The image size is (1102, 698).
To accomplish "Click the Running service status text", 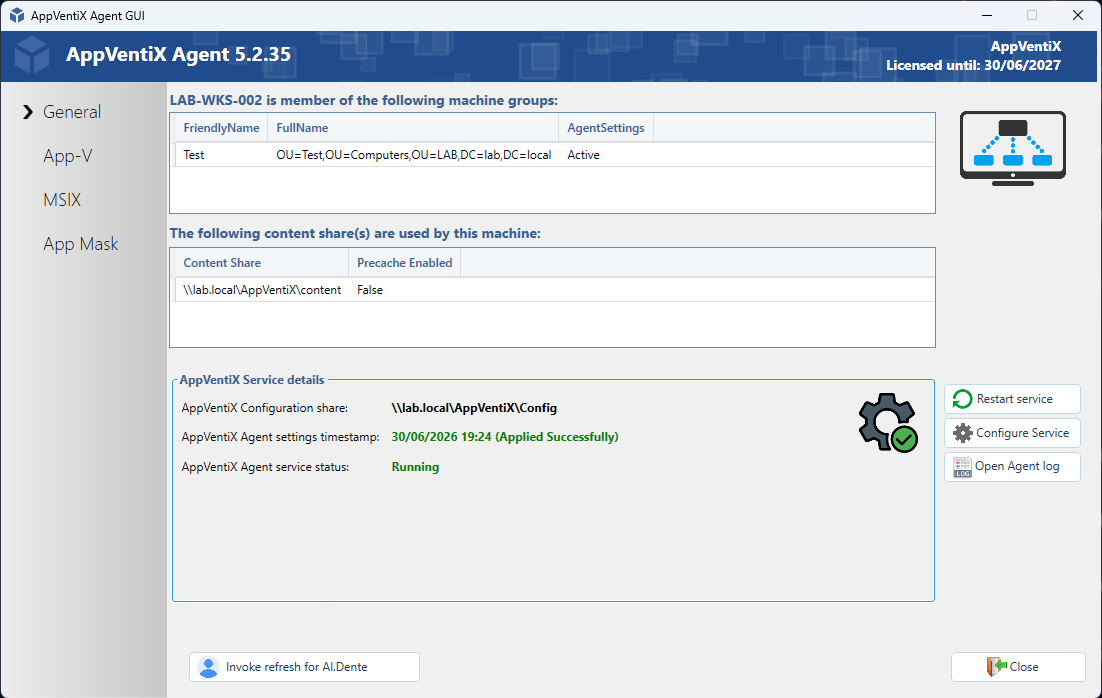I will pos(415,467).
